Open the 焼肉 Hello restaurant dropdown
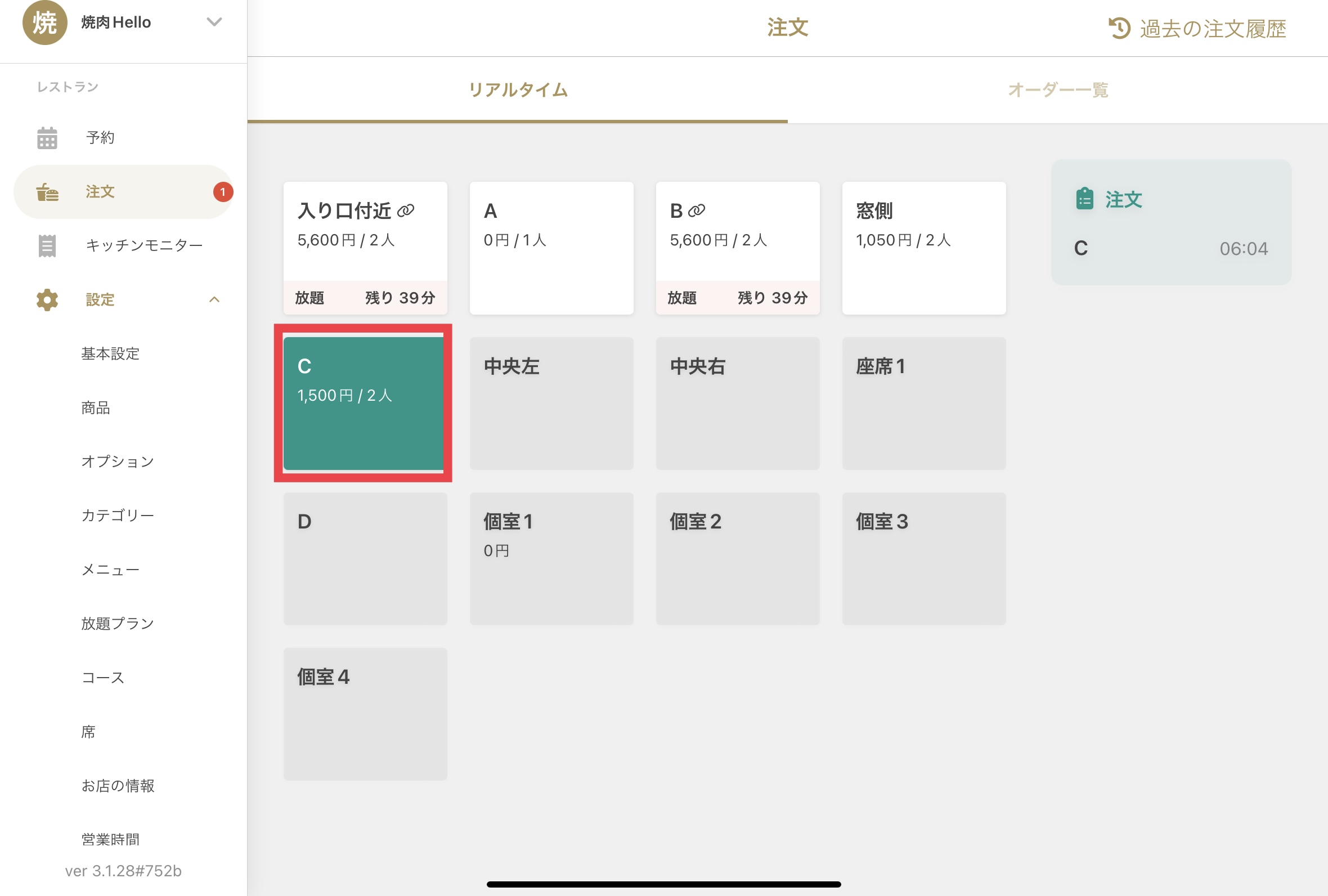 (x=214, y=23)
